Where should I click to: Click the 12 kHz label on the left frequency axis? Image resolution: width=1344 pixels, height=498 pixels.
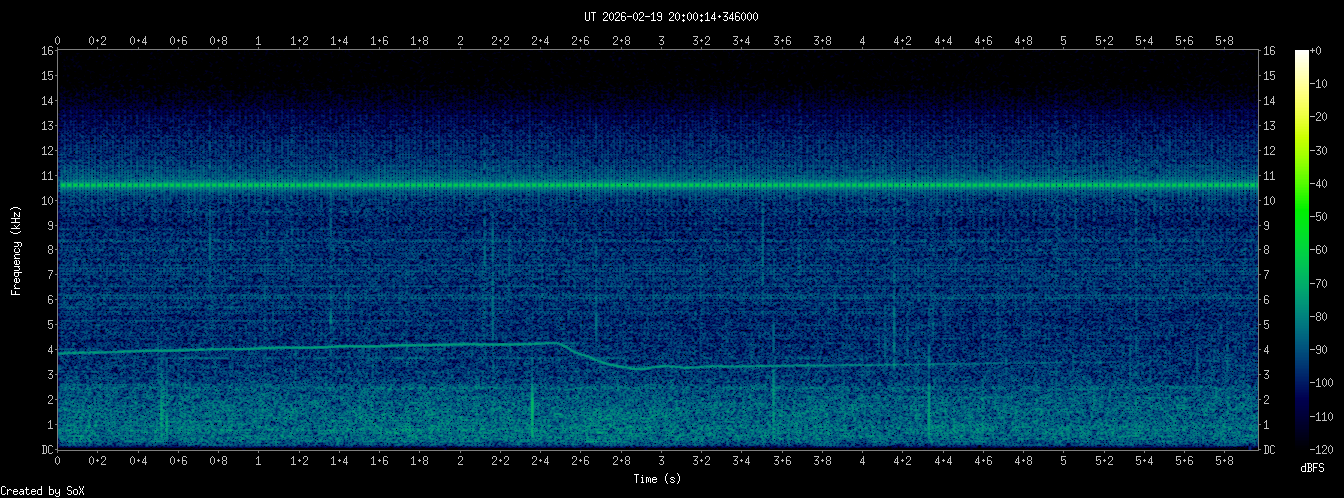[x=47, y=151]
